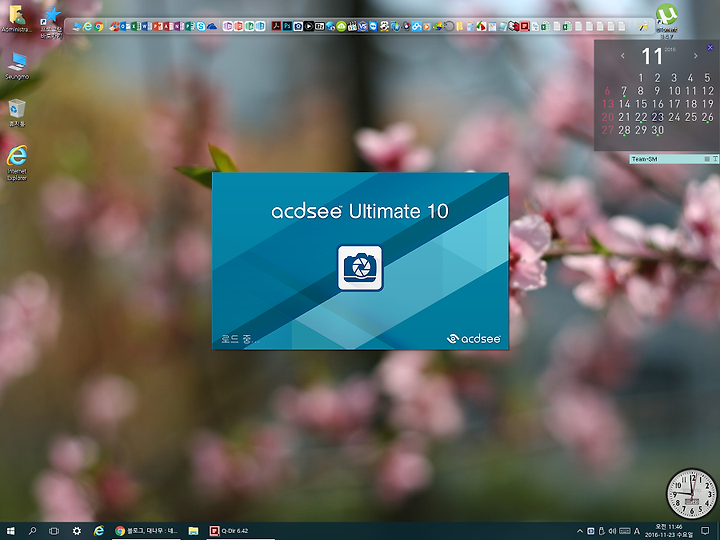Open the Administrator user folder icon
This screenshot has height=540, width=720.
17,18
